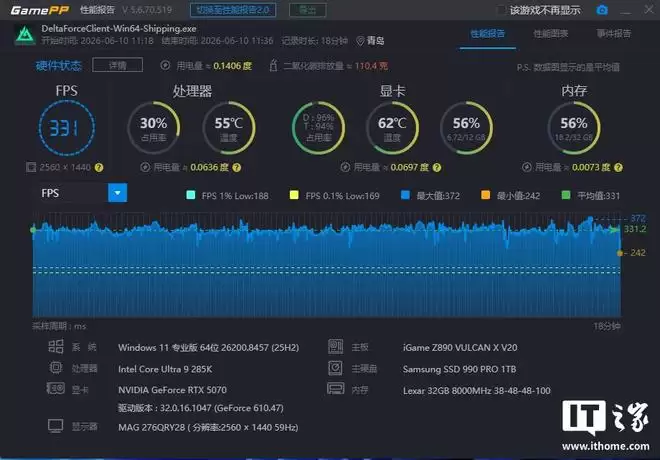Click the Samsung SSD 990 PRO 1TB text
The width and height of the screenshot is (660, 460).
[459, 369]
